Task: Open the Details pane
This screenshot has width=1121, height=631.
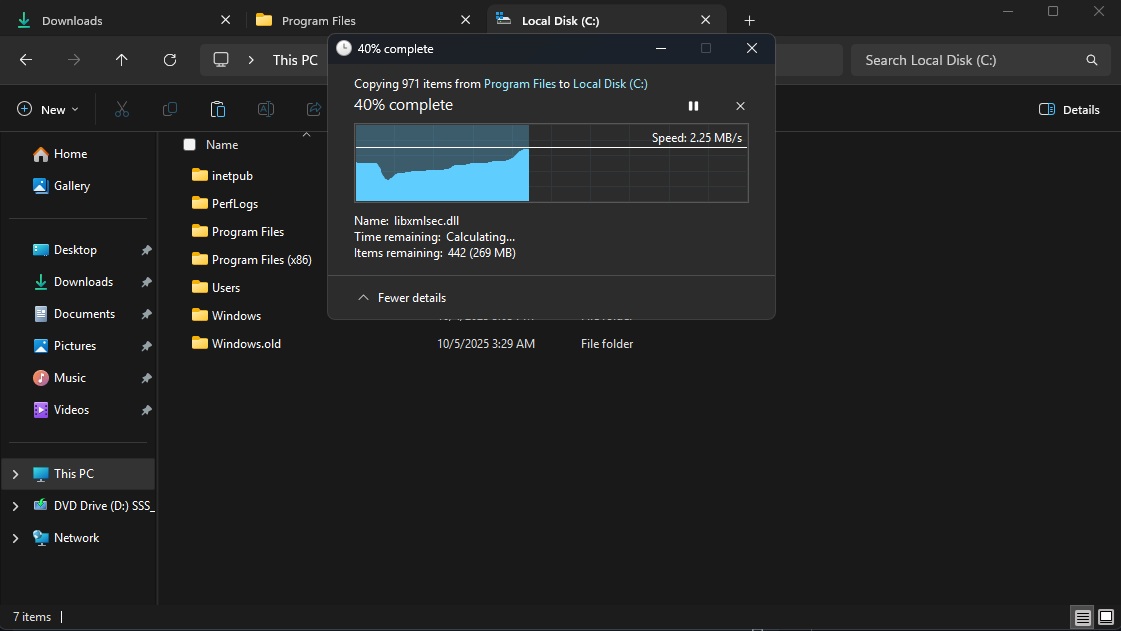Action: pos(1068,109)
